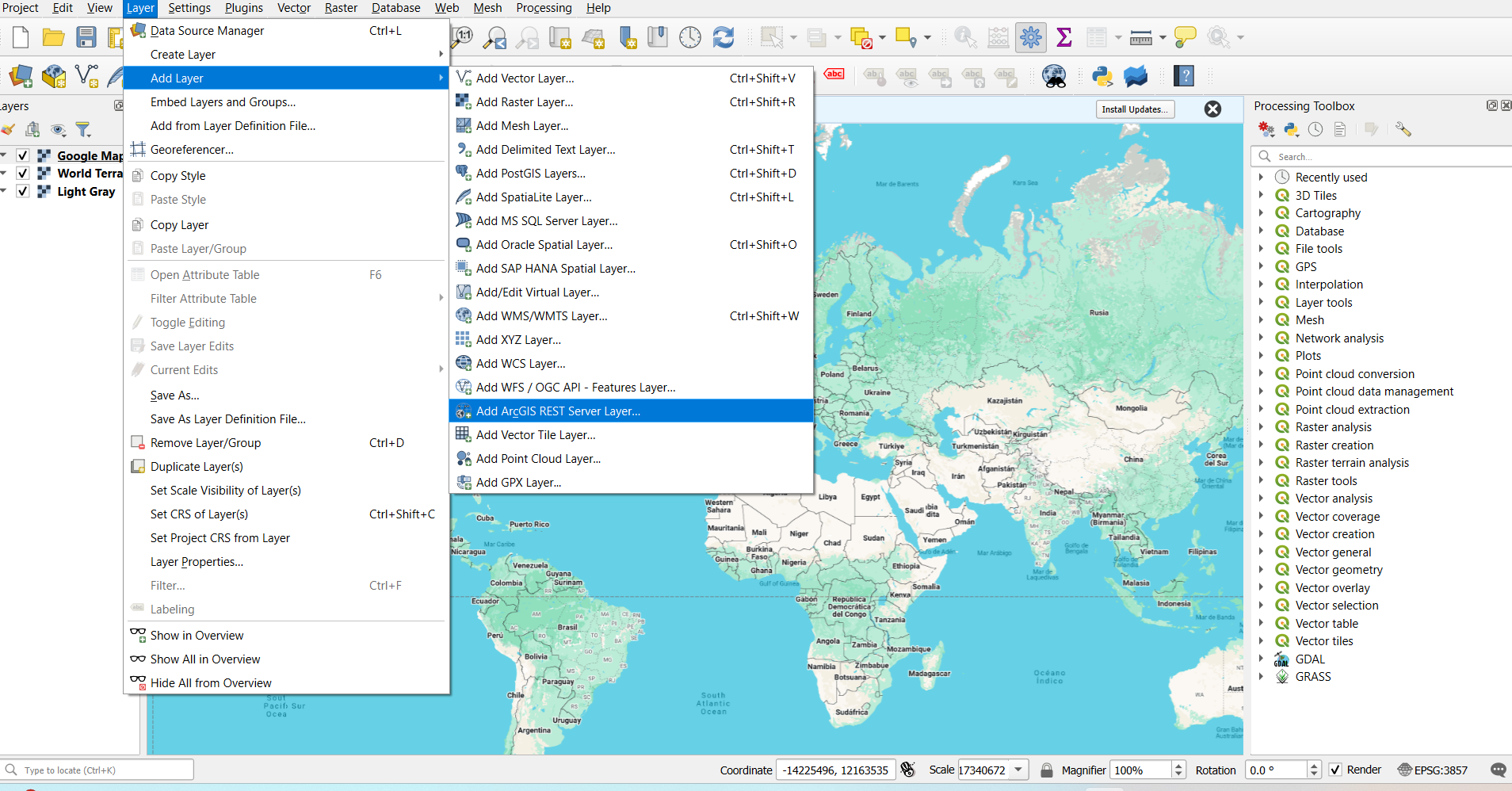Show statistical summary with the sigma icon
Image resolution: width=1512 pixels, height=791 pixels.
click(x=1065, y=36)
